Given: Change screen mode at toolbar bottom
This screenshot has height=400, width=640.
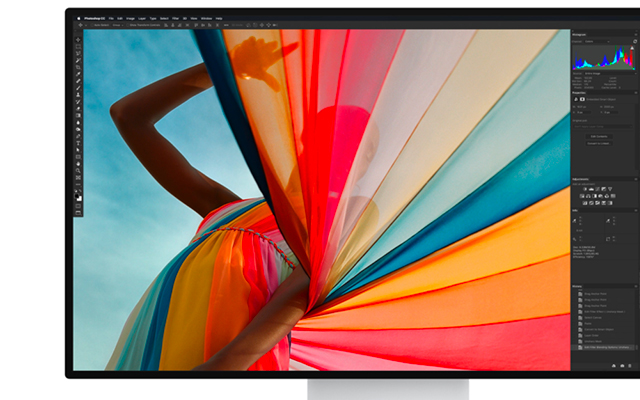Looking at the screenshot, I should [x=78, y=213].
